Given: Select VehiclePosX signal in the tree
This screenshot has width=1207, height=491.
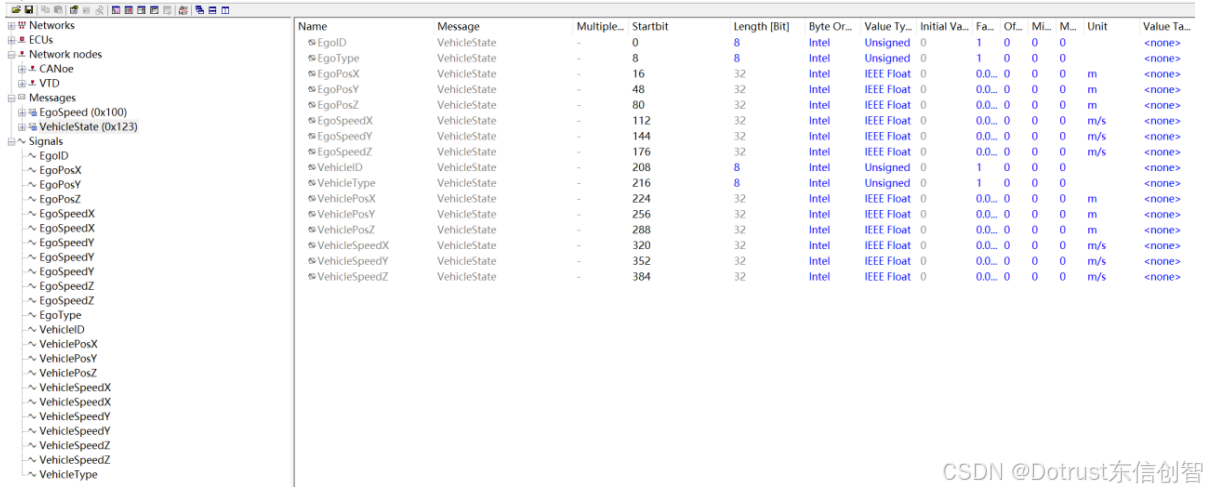Looking at the screenshot, I should tap(68, 344).
